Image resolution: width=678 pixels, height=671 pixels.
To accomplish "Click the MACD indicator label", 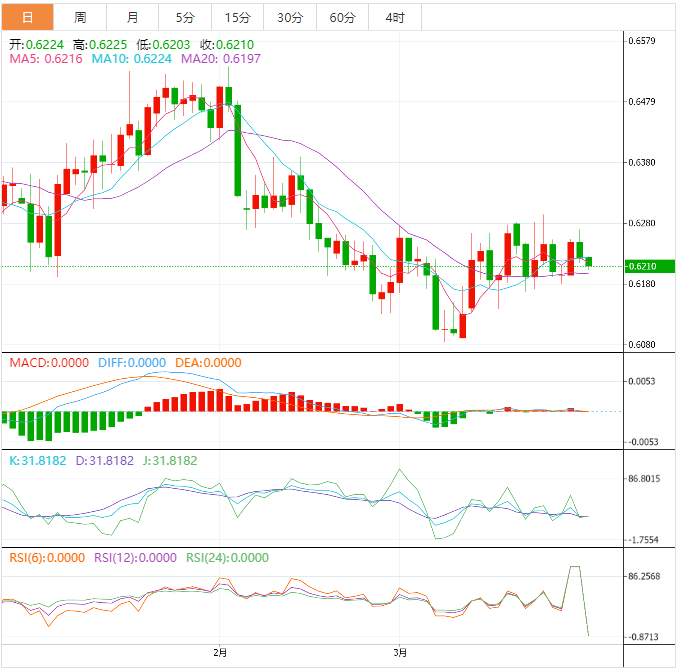I will point(49,363).
